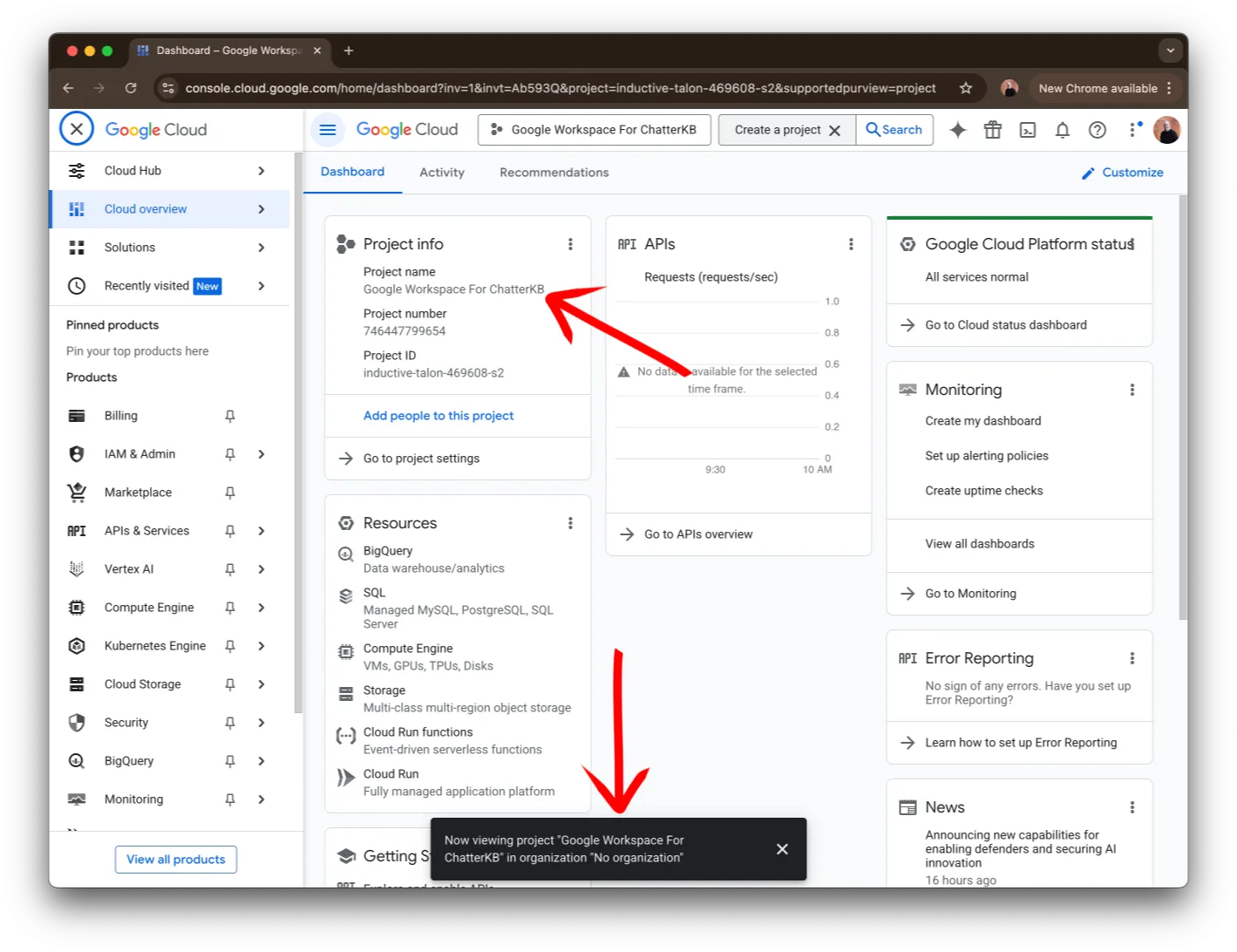Click the Customize dashboard button
Viewport: 1237px width, 952px height.
point(1123,173)
